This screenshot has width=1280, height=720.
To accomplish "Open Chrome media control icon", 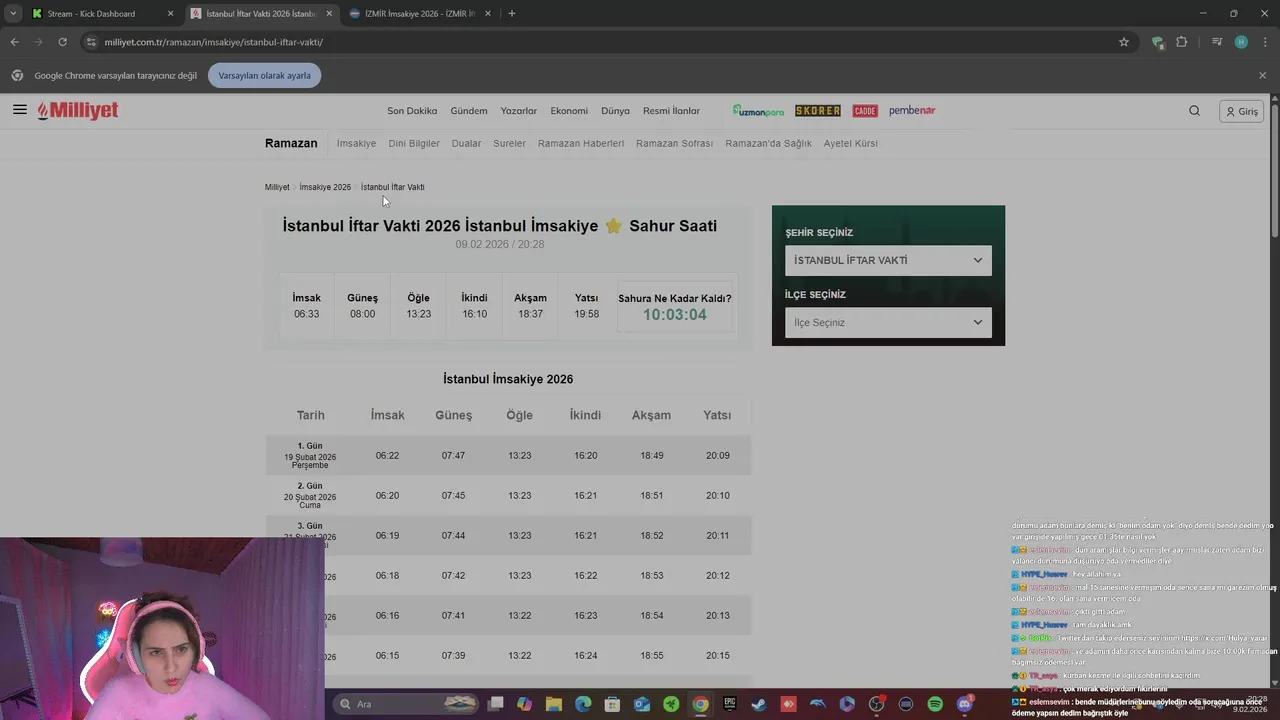I will click(x=1217, y=42).
